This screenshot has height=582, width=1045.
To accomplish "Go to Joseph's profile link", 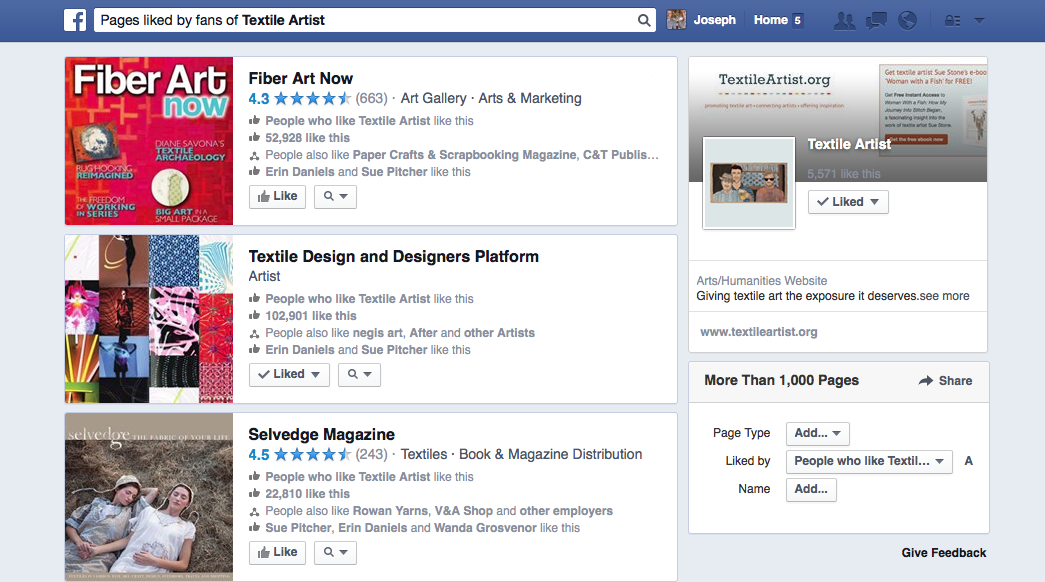I will pyautogui.click(x=714, y=20).
